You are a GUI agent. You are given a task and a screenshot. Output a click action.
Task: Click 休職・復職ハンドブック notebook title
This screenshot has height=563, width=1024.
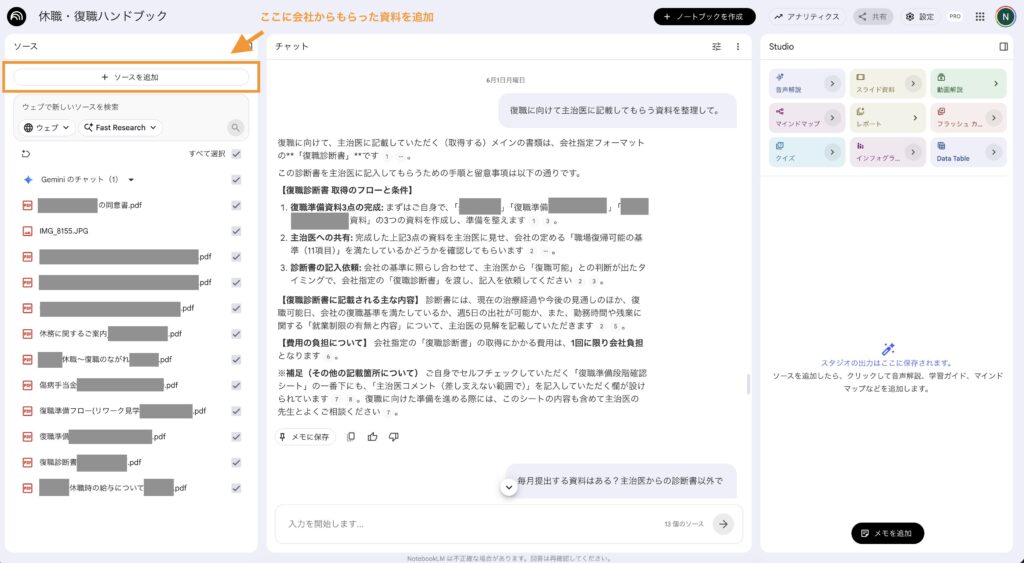(103, 16)
